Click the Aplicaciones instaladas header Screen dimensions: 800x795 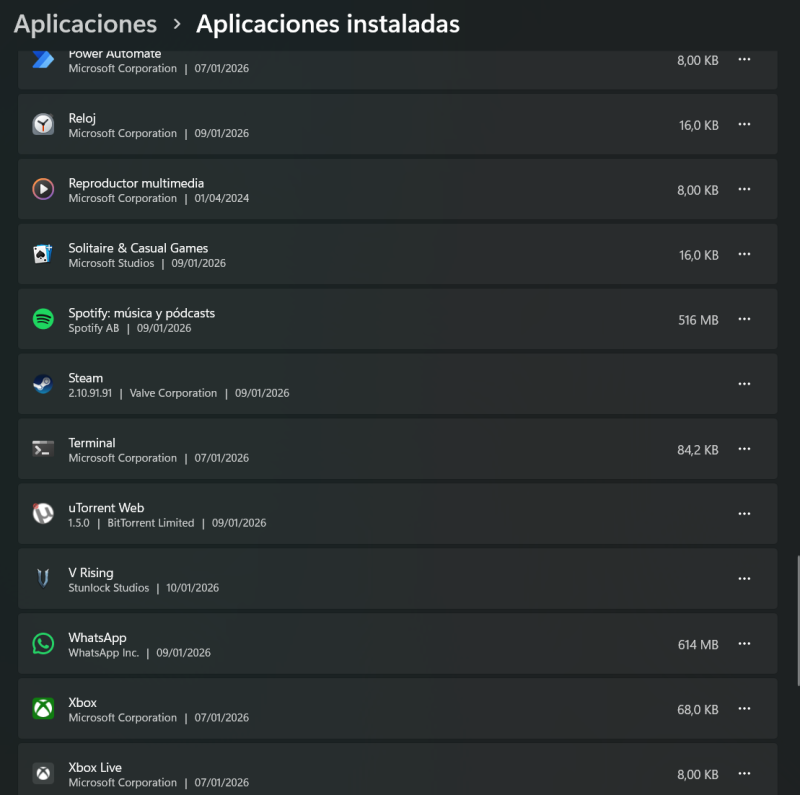[x=326, y=23]
